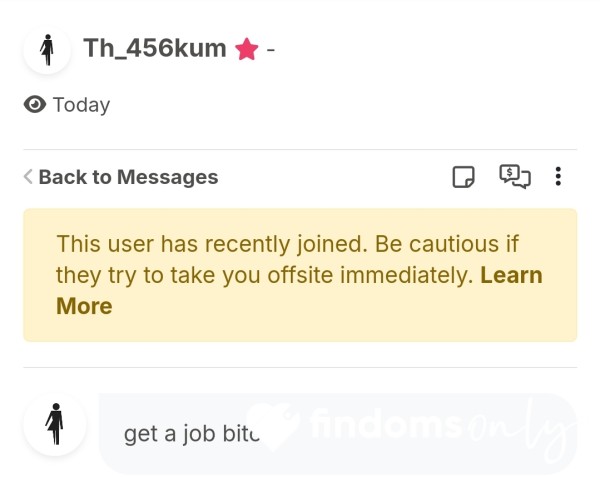Click the dash after the pink star
Image resolution: width=600 pixels, height=477 pixels.
click(x=271, y=49)
